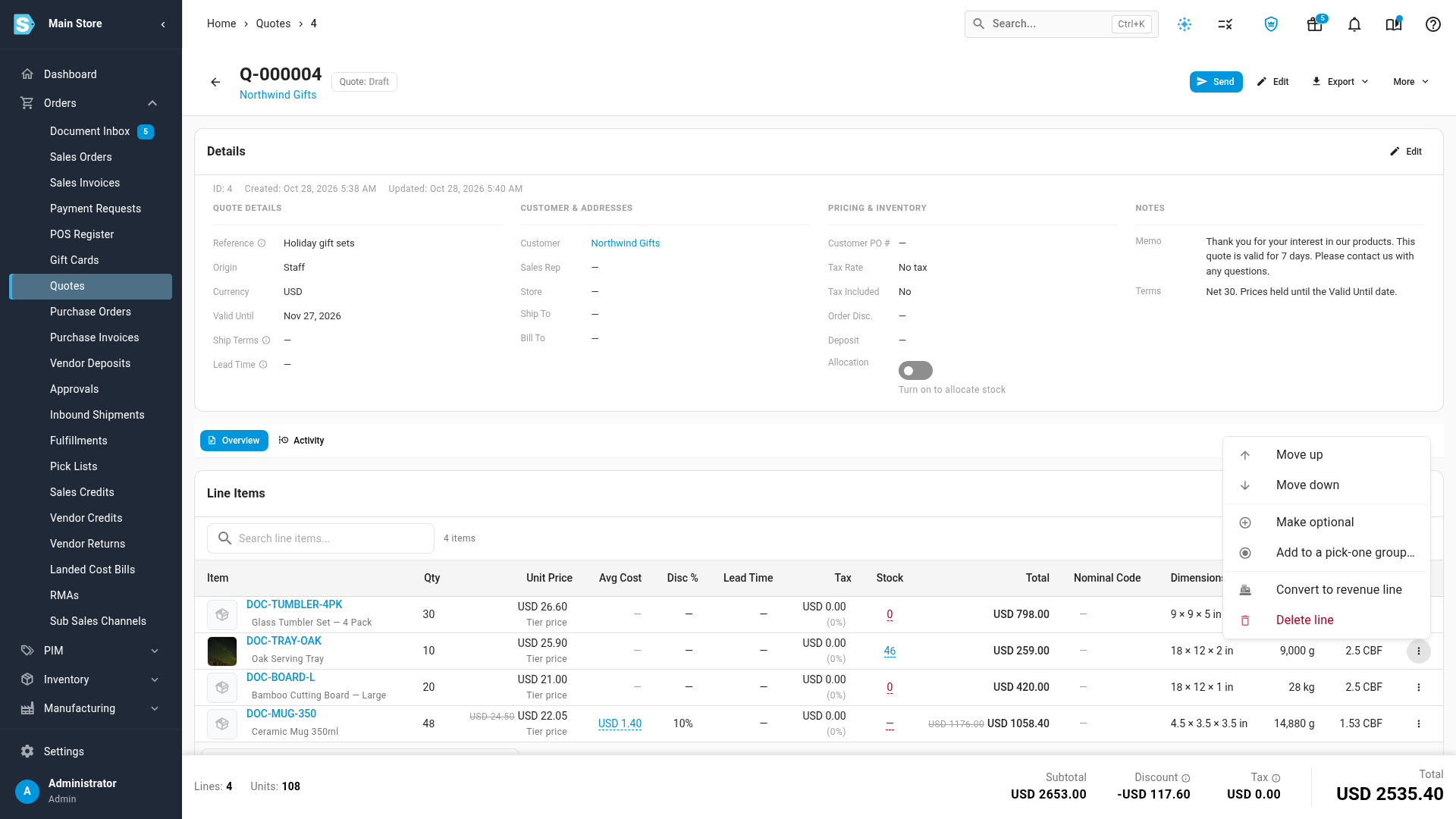Open the documentation book icon
Screen dimensions: 1456x819
[x=1394, y=24]
